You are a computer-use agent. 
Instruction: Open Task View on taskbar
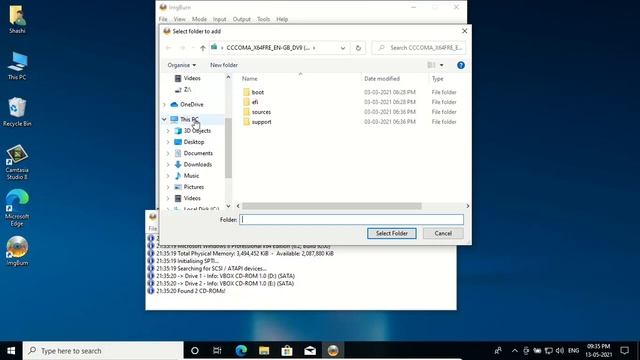point(217,351)
